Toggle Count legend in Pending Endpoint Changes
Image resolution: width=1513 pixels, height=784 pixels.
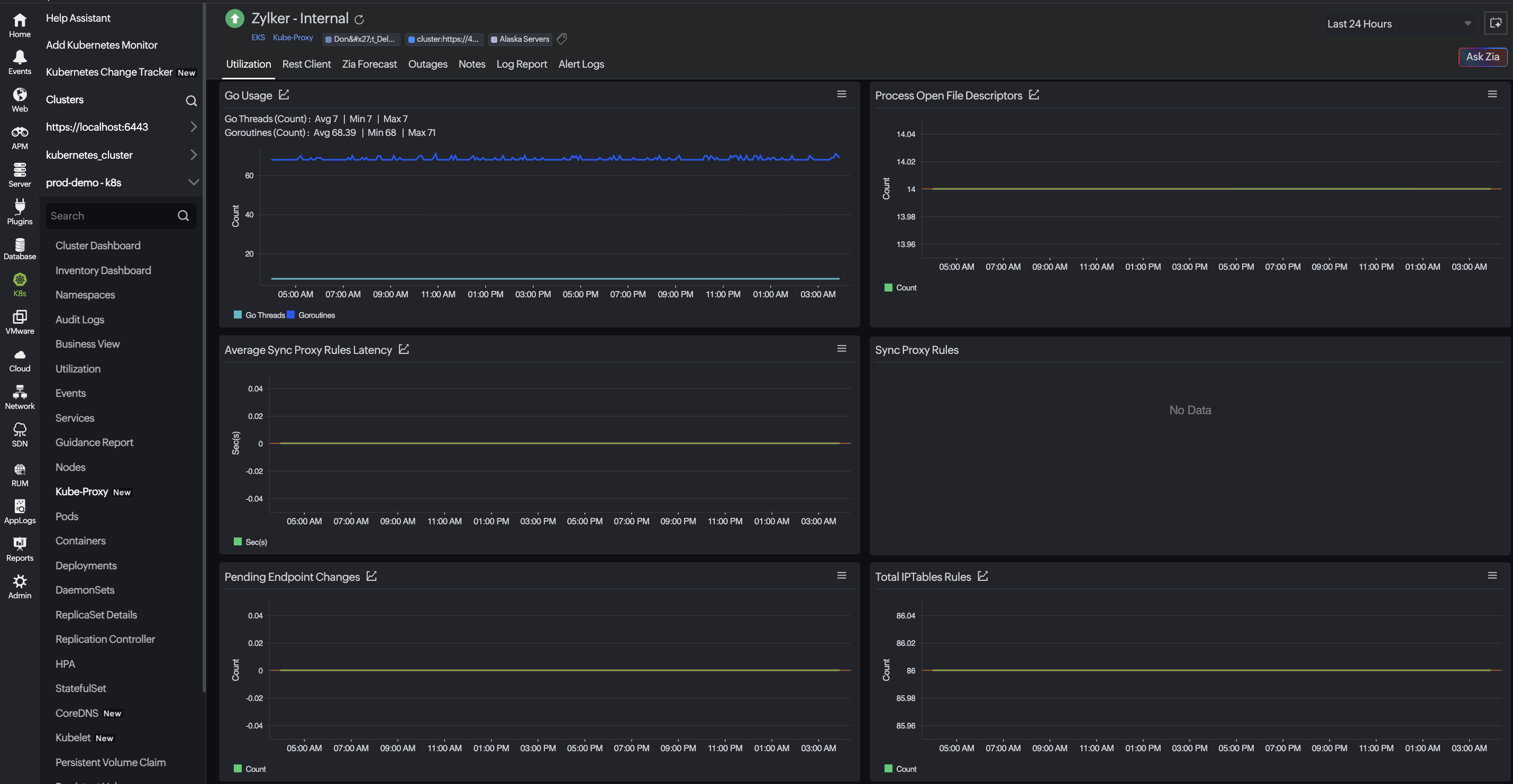coord(250,769)
